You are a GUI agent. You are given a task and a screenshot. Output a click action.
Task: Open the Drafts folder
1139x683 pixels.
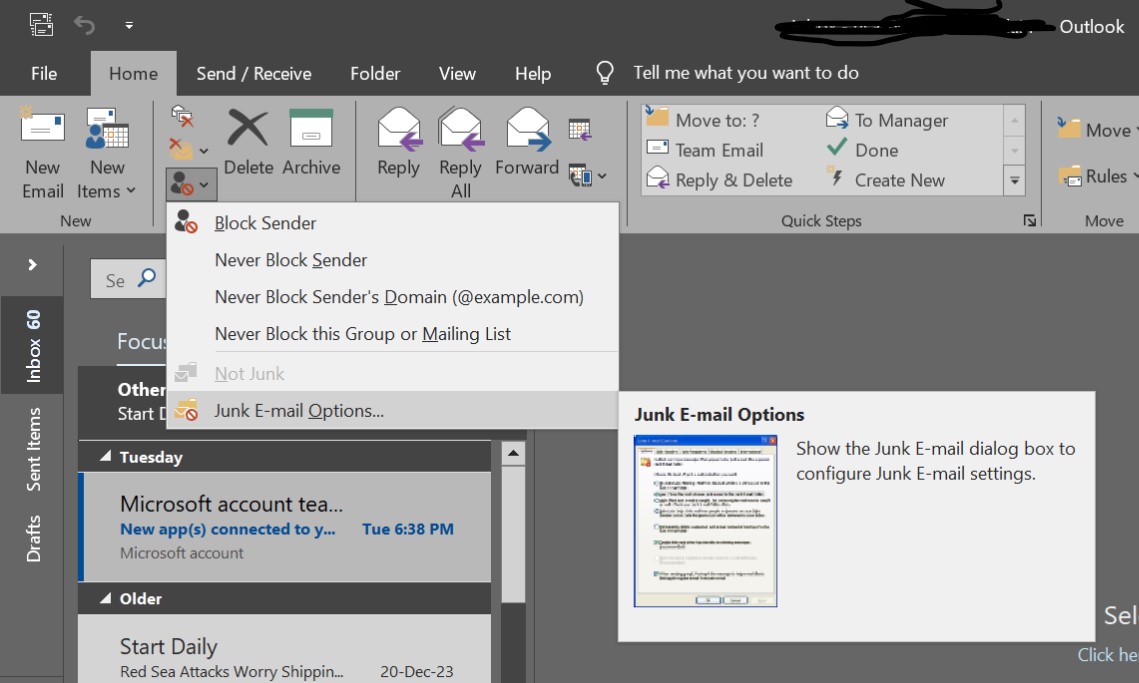coord(33,538)
